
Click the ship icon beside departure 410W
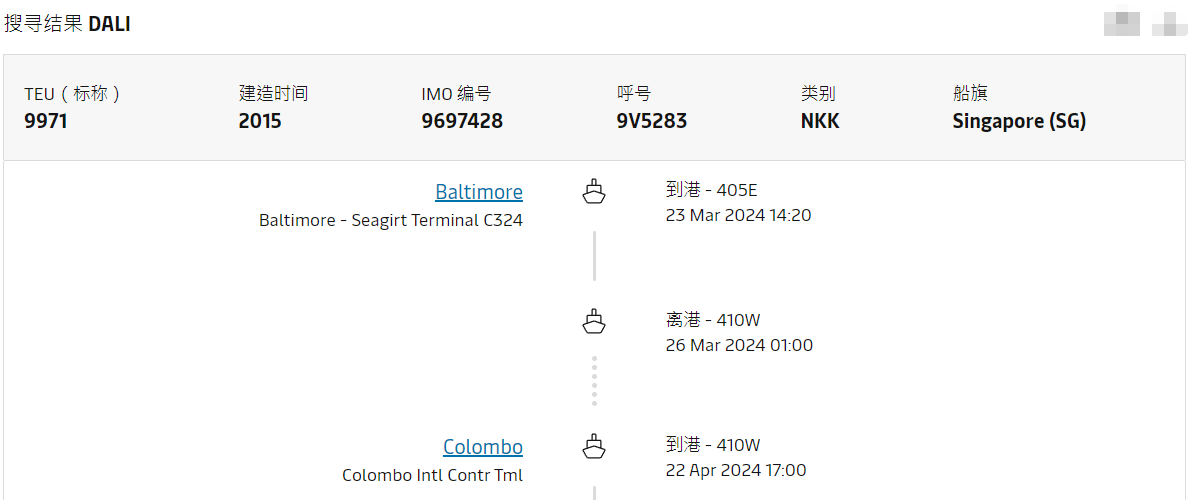coord(594,321)
